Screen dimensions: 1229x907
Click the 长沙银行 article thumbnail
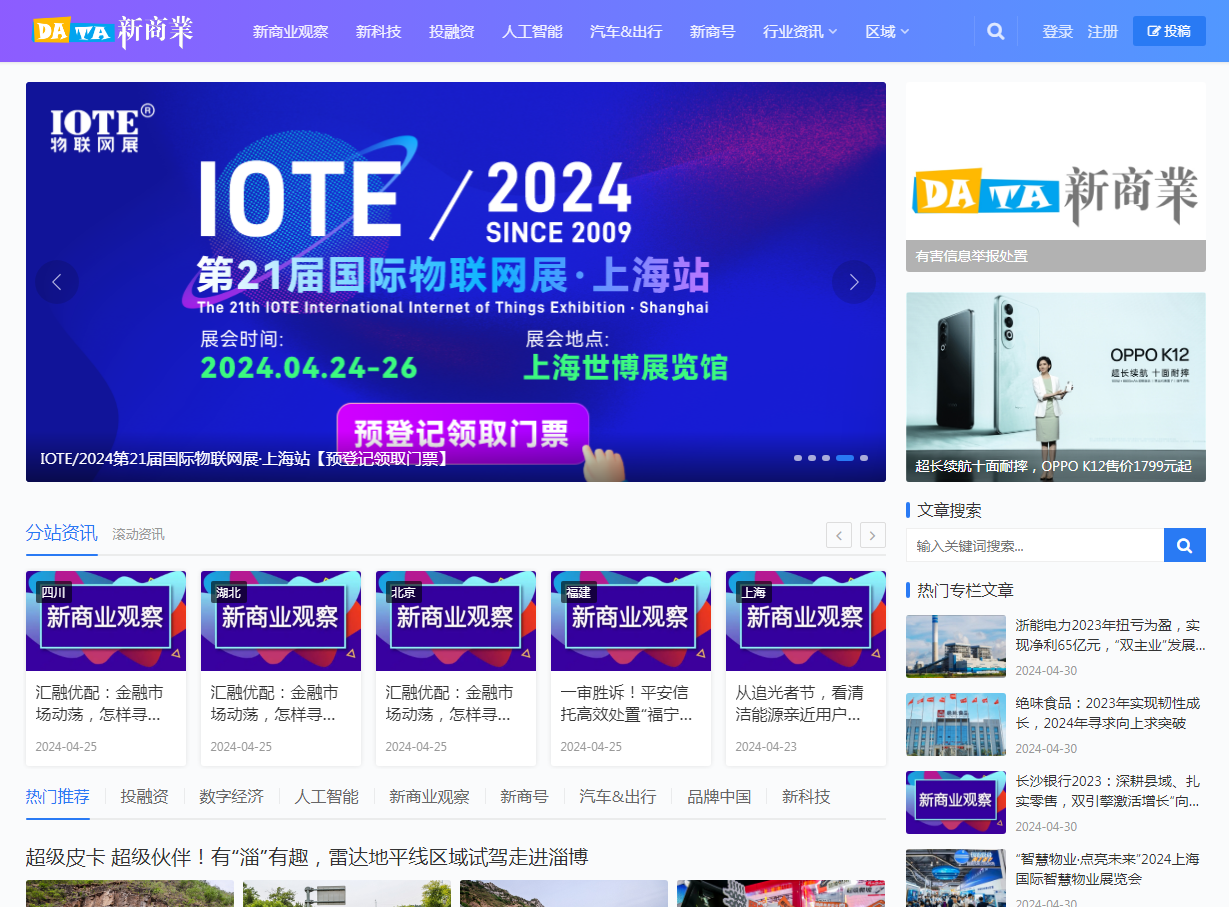coord(956,802)
